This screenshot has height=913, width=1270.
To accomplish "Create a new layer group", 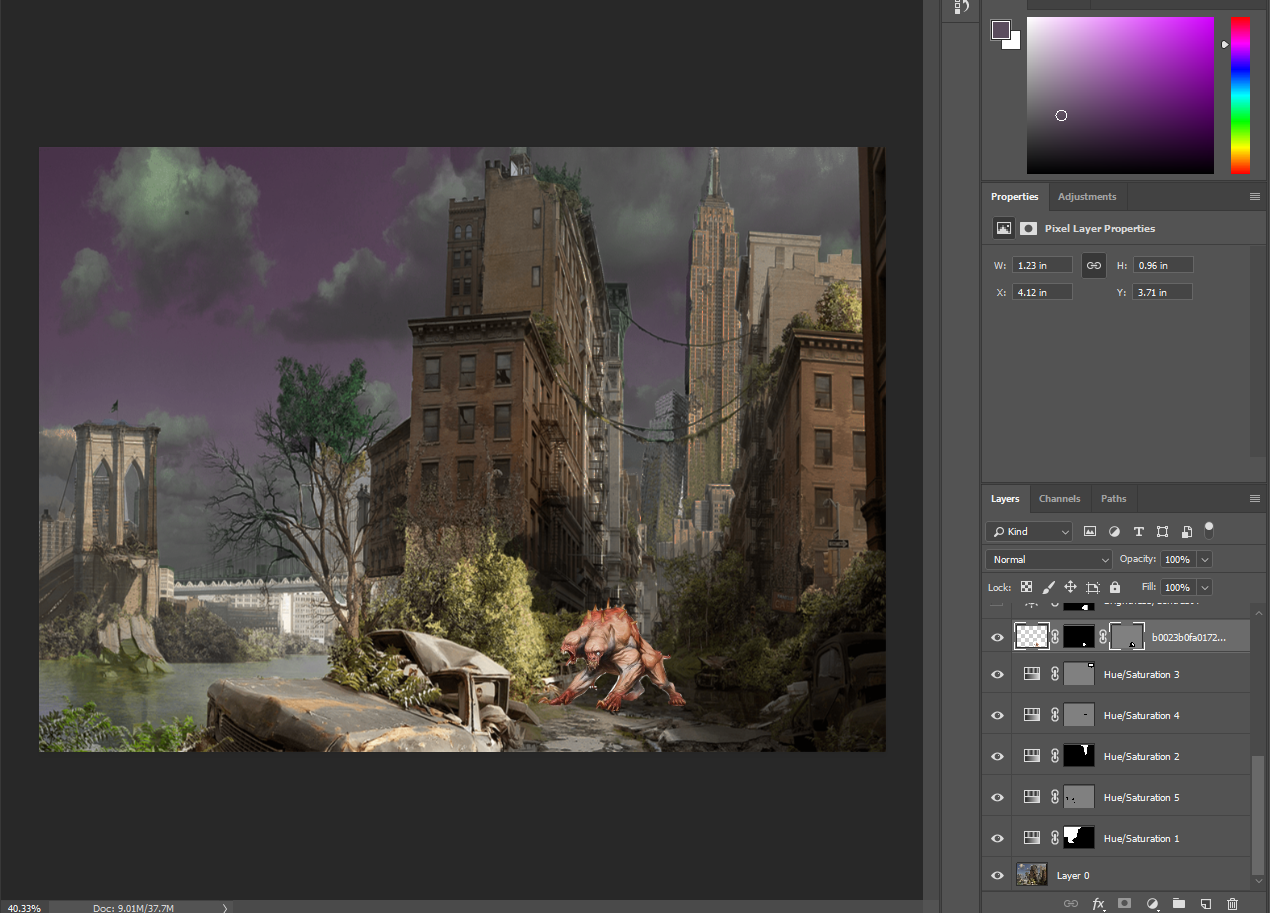I will click(1179, 903).
